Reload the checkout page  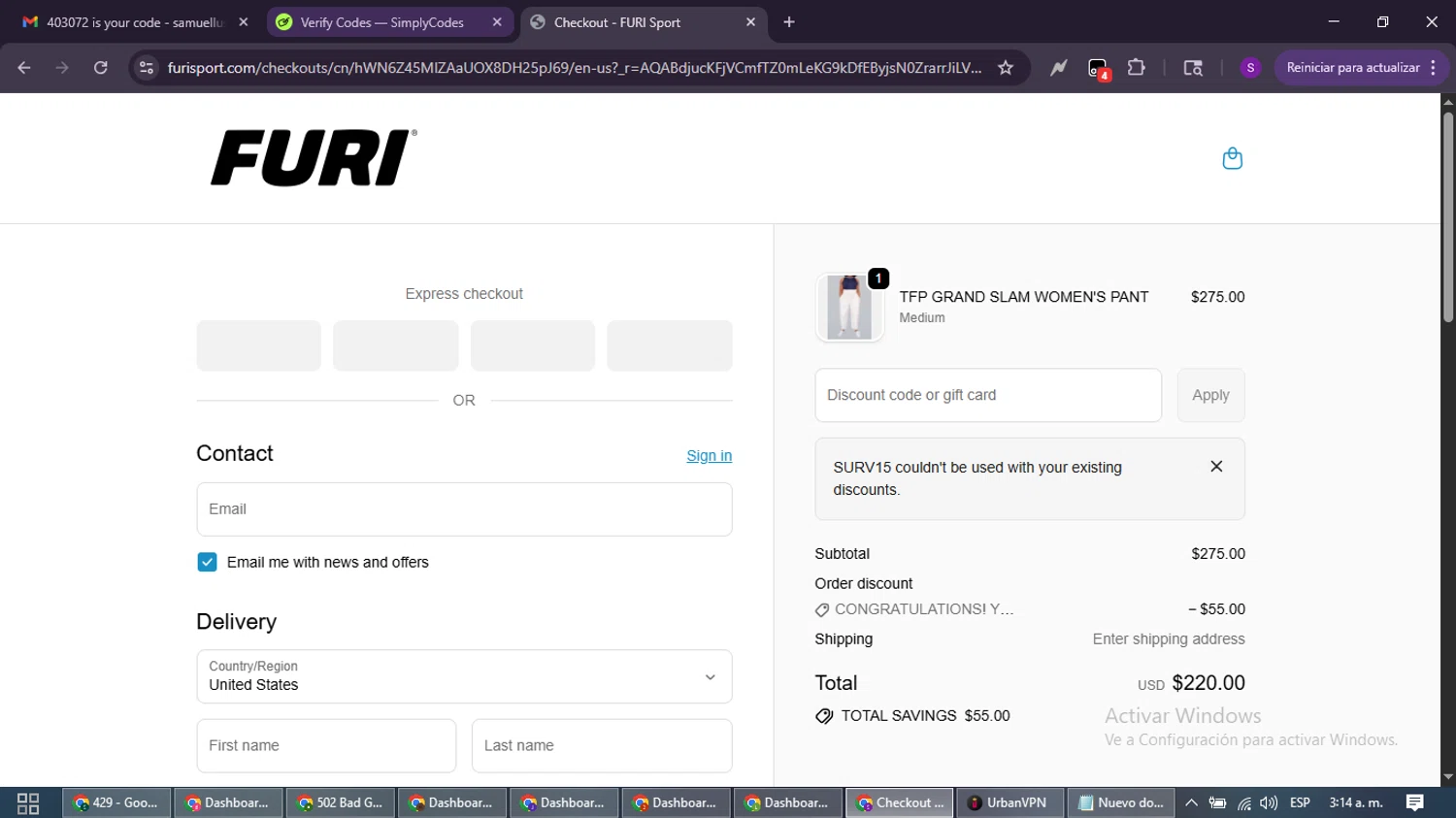100,68
